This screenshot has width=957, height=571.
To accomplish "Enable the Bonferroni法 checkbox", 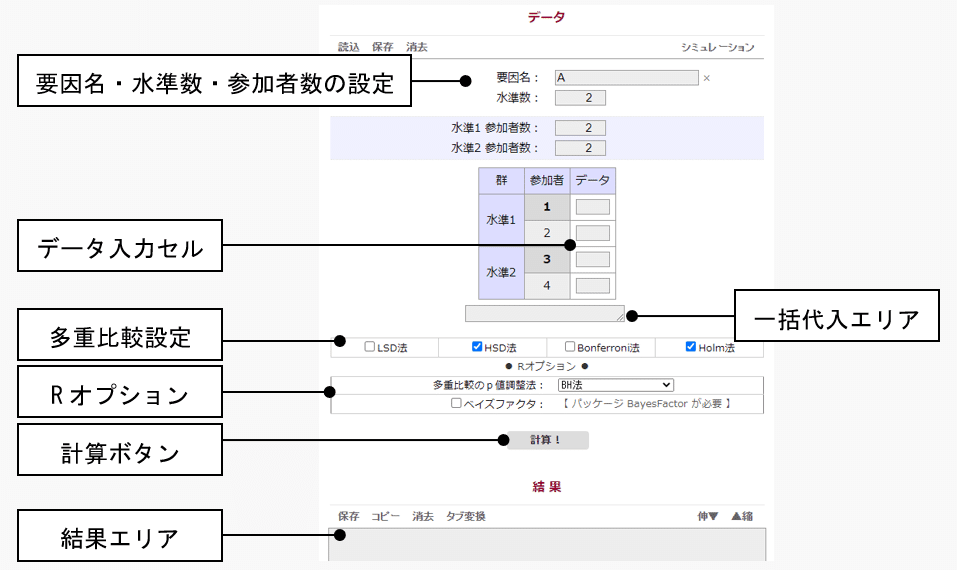I will (569, 347).
